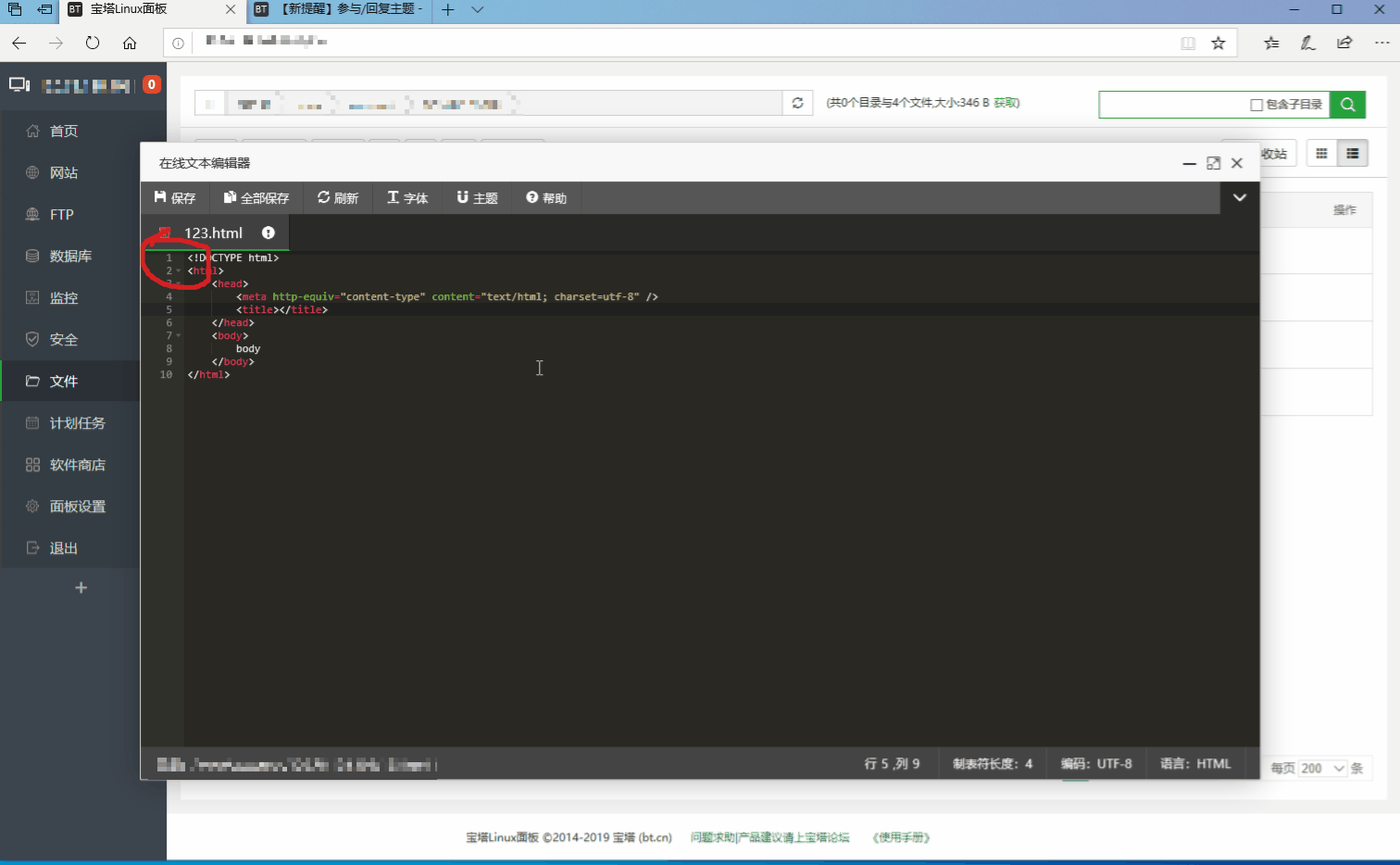Screen dimensions: 1400x865
Task: Open 数据库 in the sidebar
Action: (70, 257)
